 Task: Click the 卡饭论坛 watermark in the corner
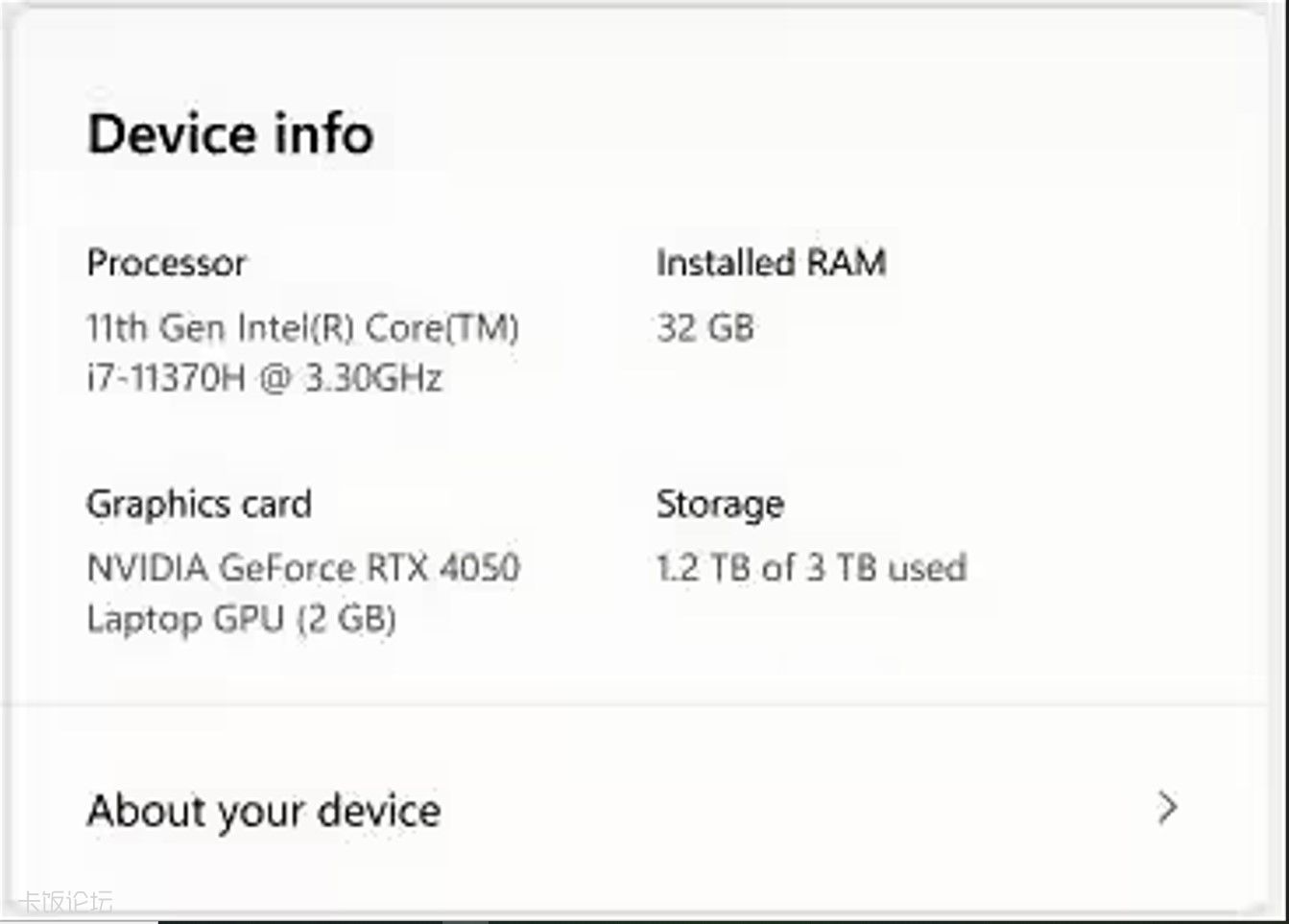65,902
